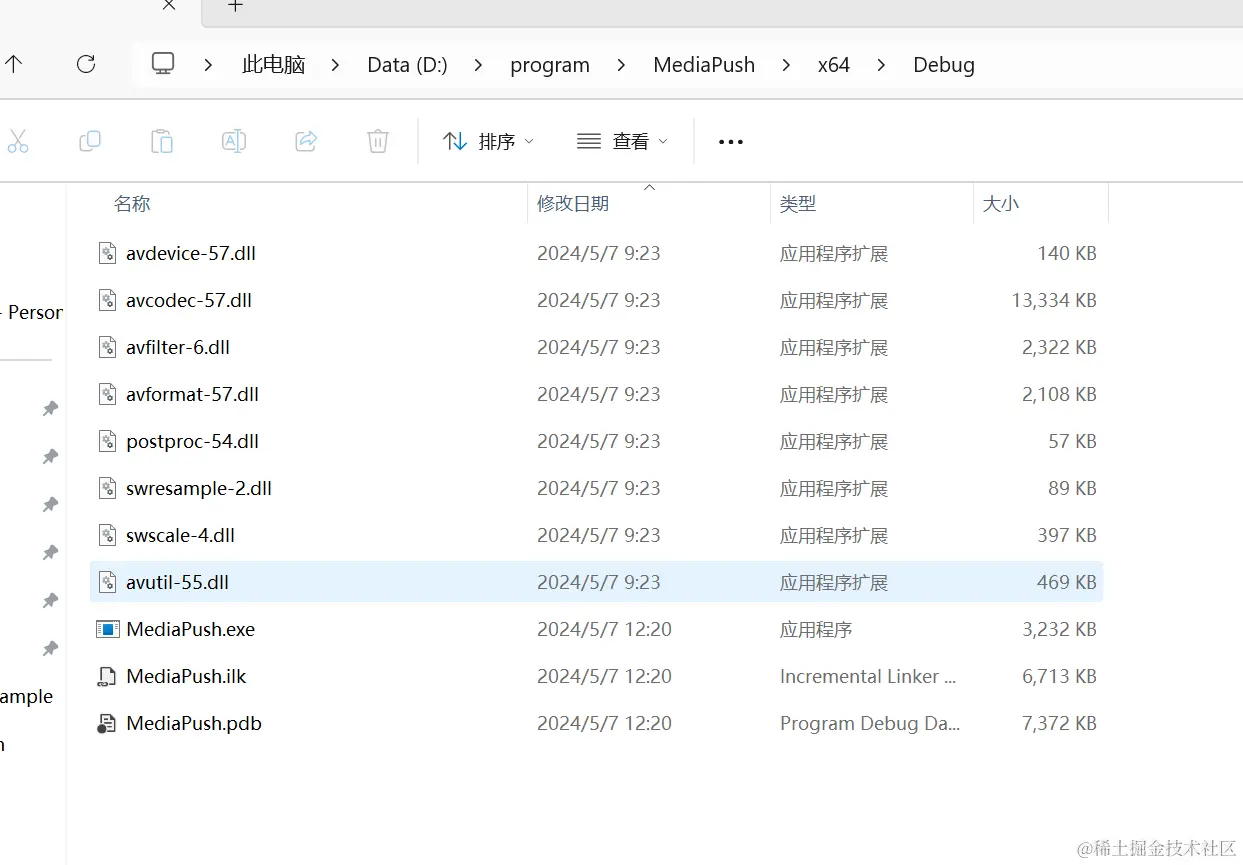
Task: Select the swscale-4.dll file icon
Action: tap(108, 535)
